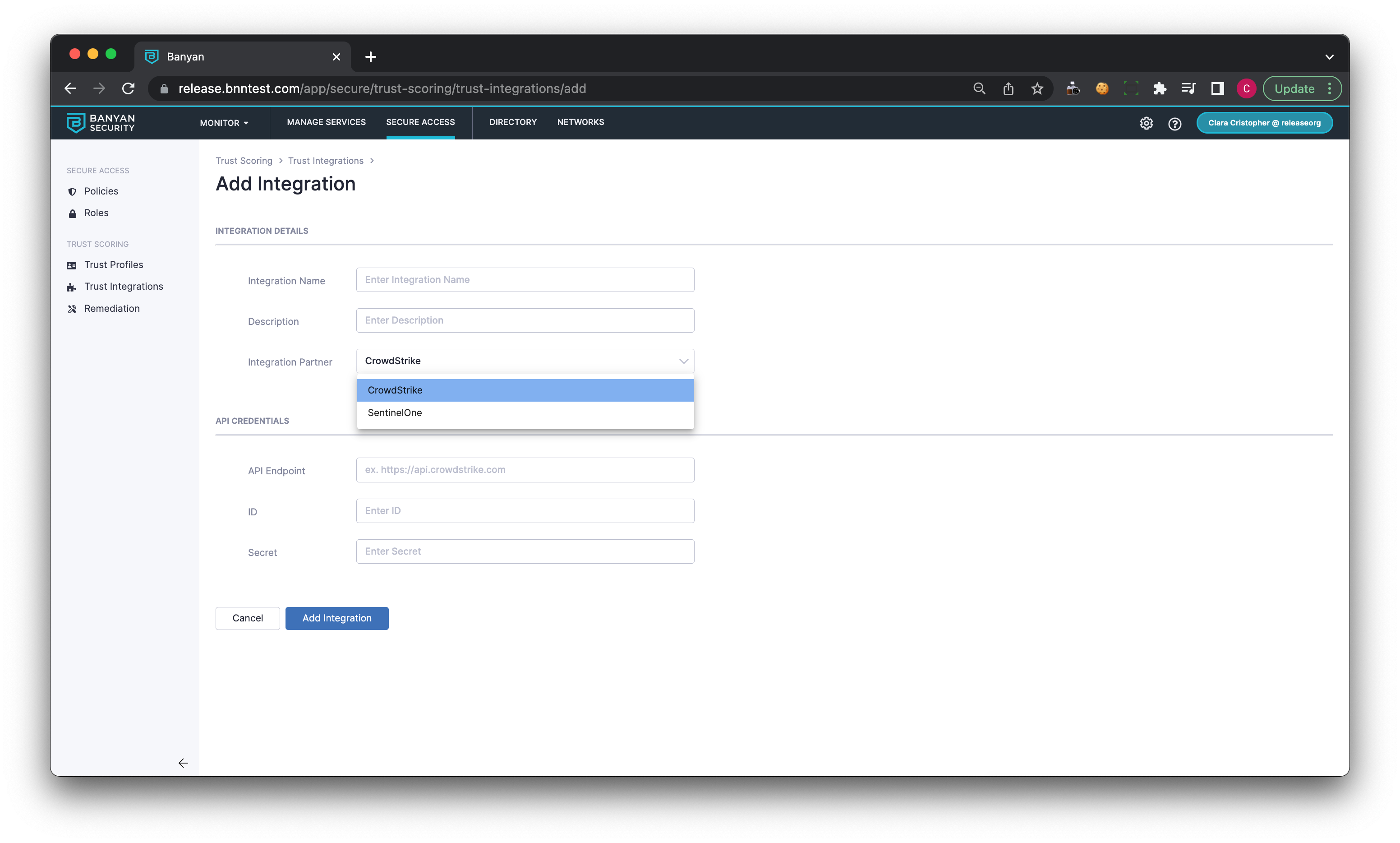Image resolution: width=1400 pixels, height=843 pixels.
Task: Open the Chrome three-dot menu
Action: (1330, 88)
